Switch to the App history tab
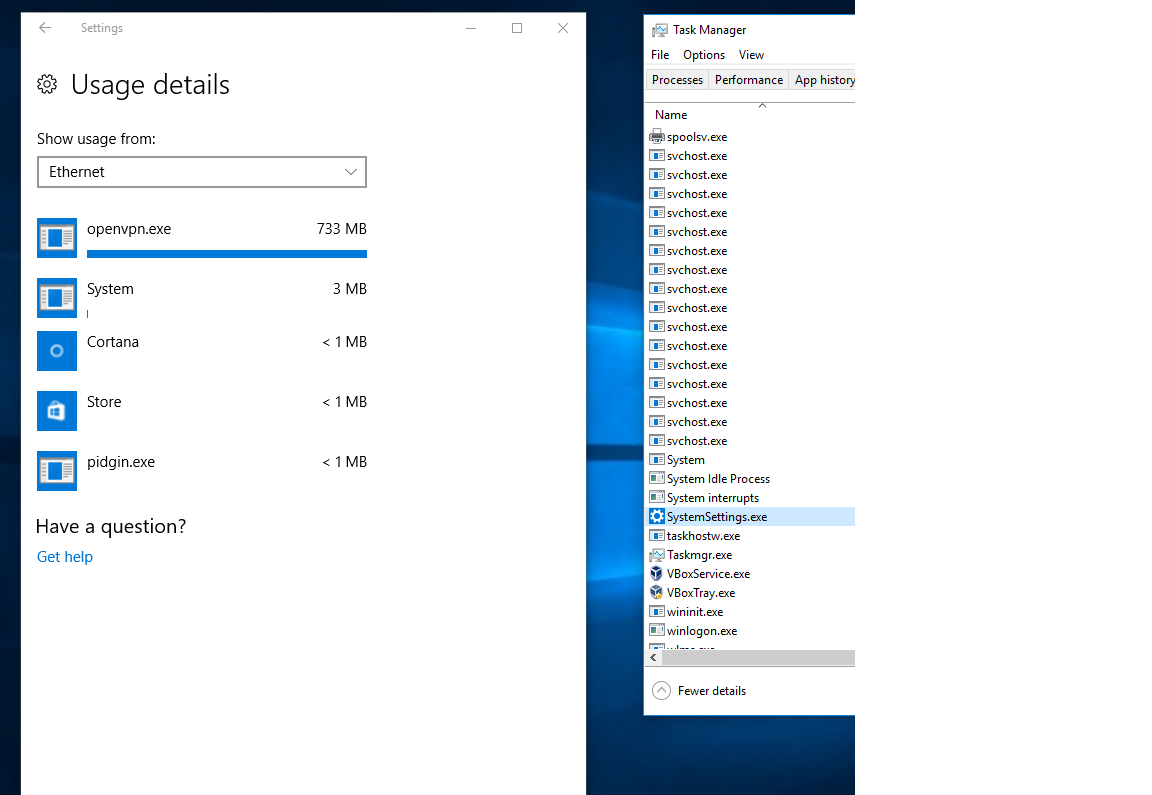The image size is (1152, 795). coord(823,80)
